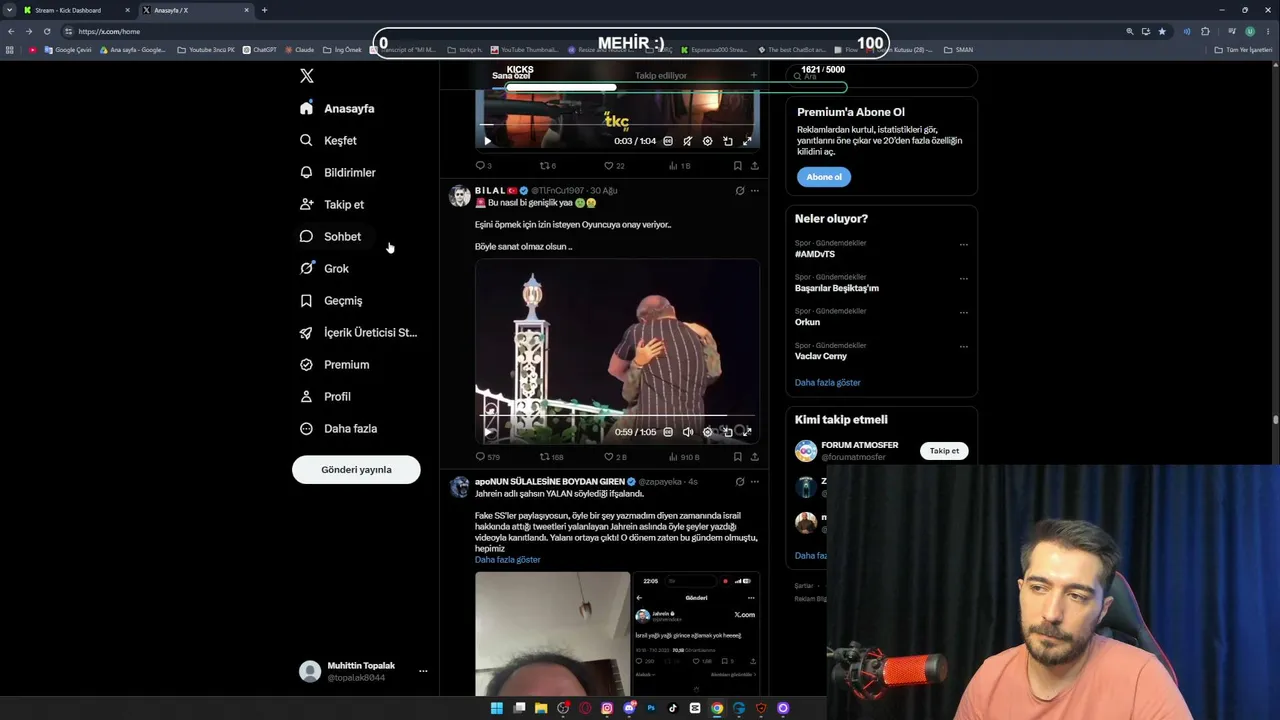Reply to BİLAL's post with 579 replies
Viewport: 1280px width, 720px height.
(x=487, y=457)
